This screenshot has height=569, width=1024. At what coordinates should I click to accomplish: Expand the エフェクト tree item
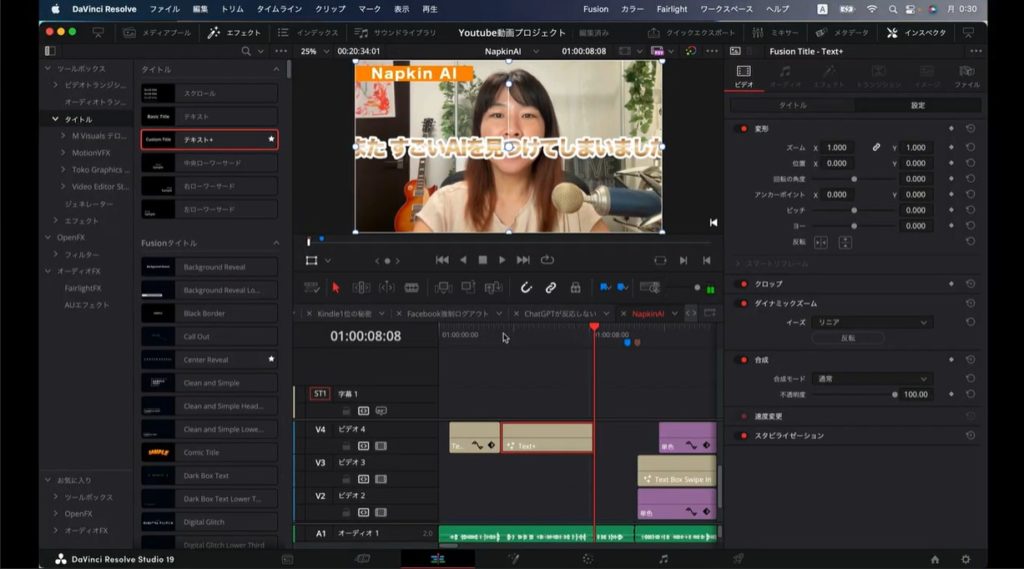(x=56, y=221)
